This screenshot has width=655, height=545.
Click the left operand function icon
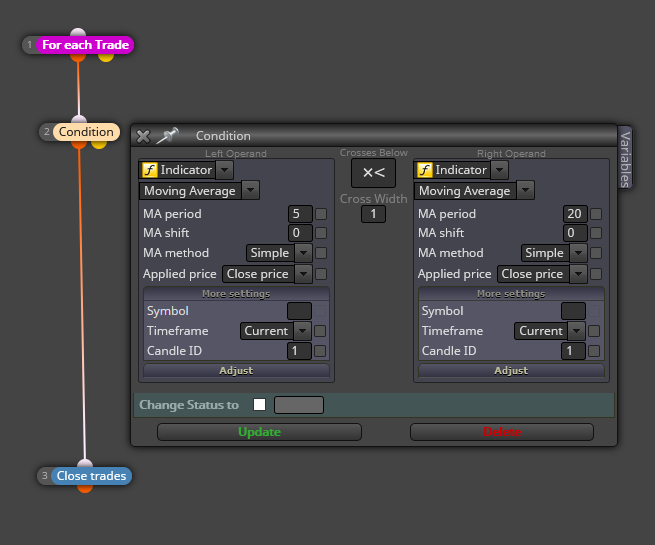point(150,170)
